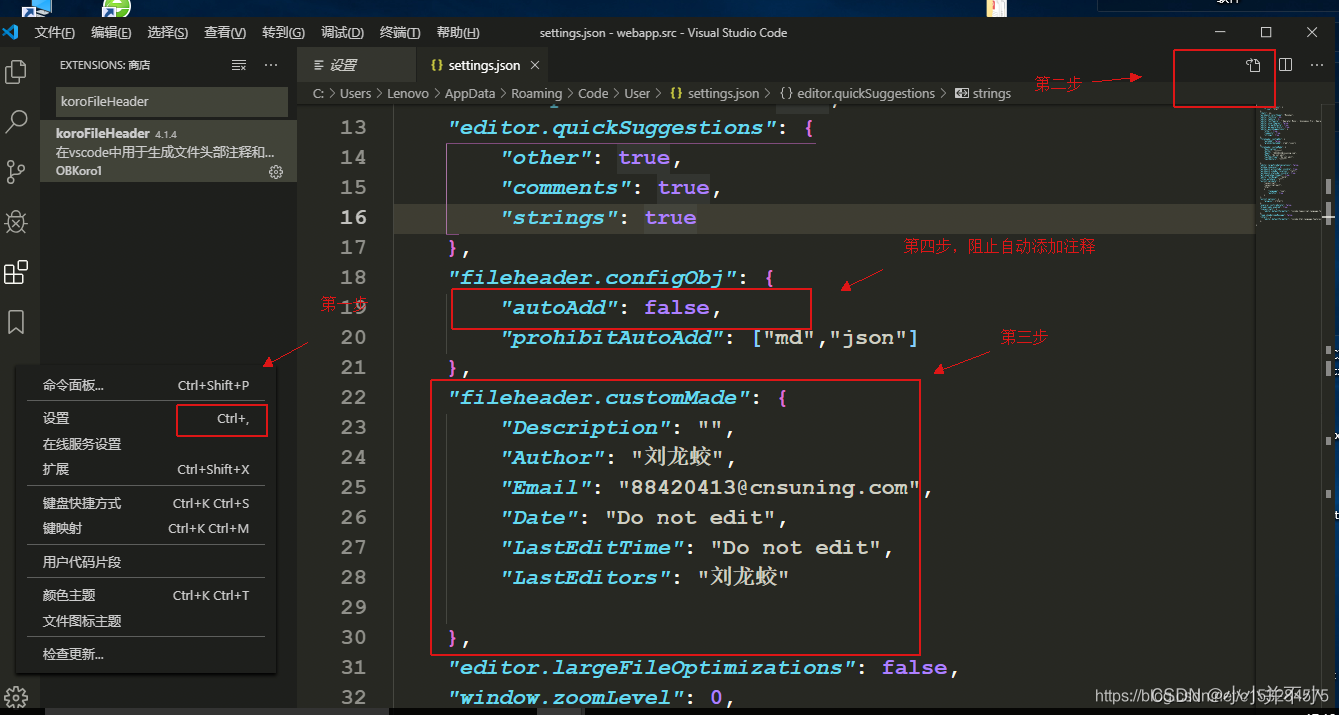Choose 在线服务设置 from the menu
The height and width of the screenshot is (715, 1339).
pos(146,444)
